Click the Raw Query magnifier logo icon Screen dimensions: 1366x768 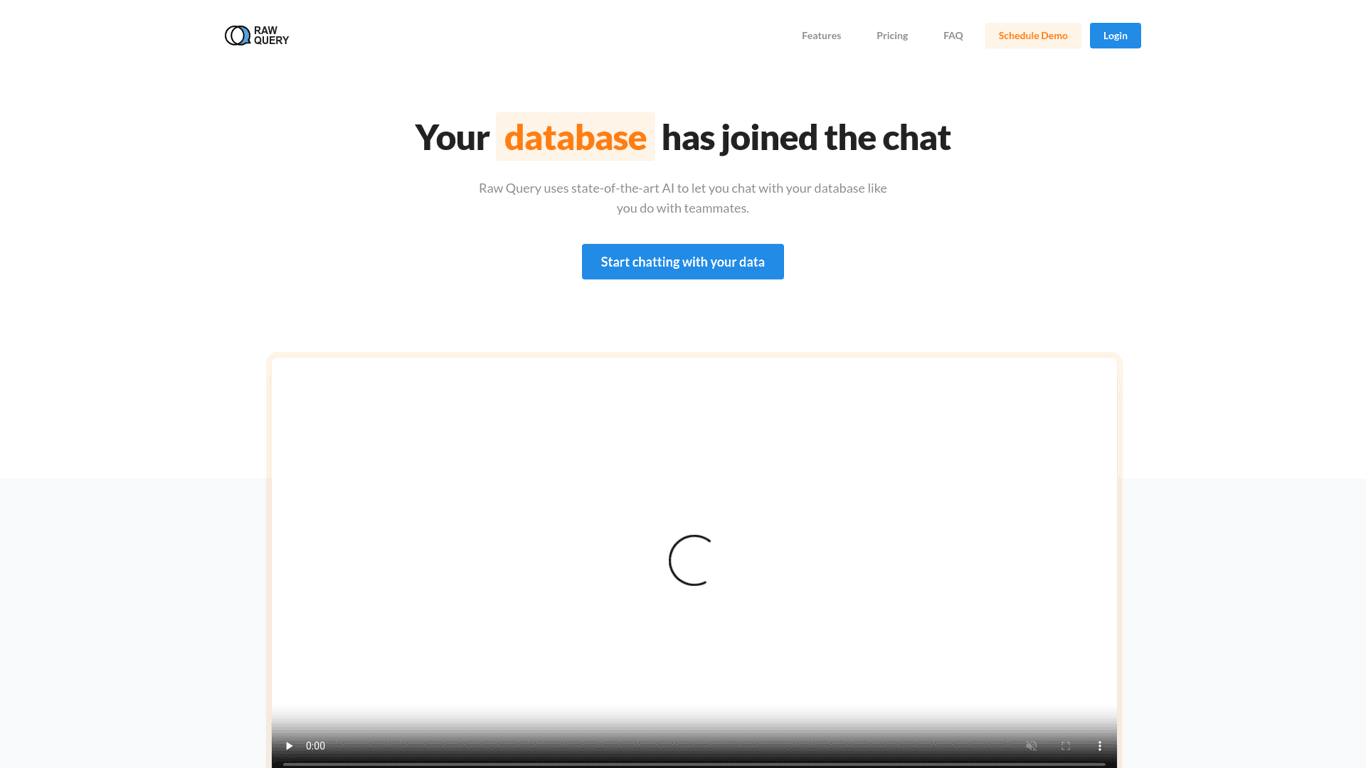[x=237, y=36]
